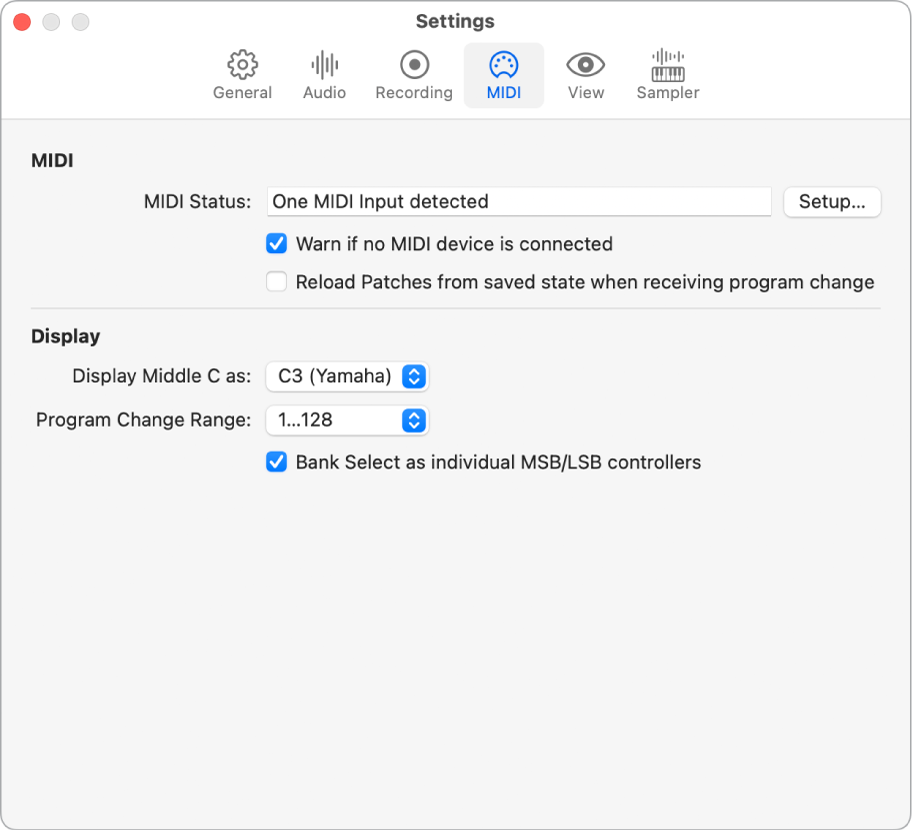Open the General settings pane
912x830 pixels.
pos(241,75)
